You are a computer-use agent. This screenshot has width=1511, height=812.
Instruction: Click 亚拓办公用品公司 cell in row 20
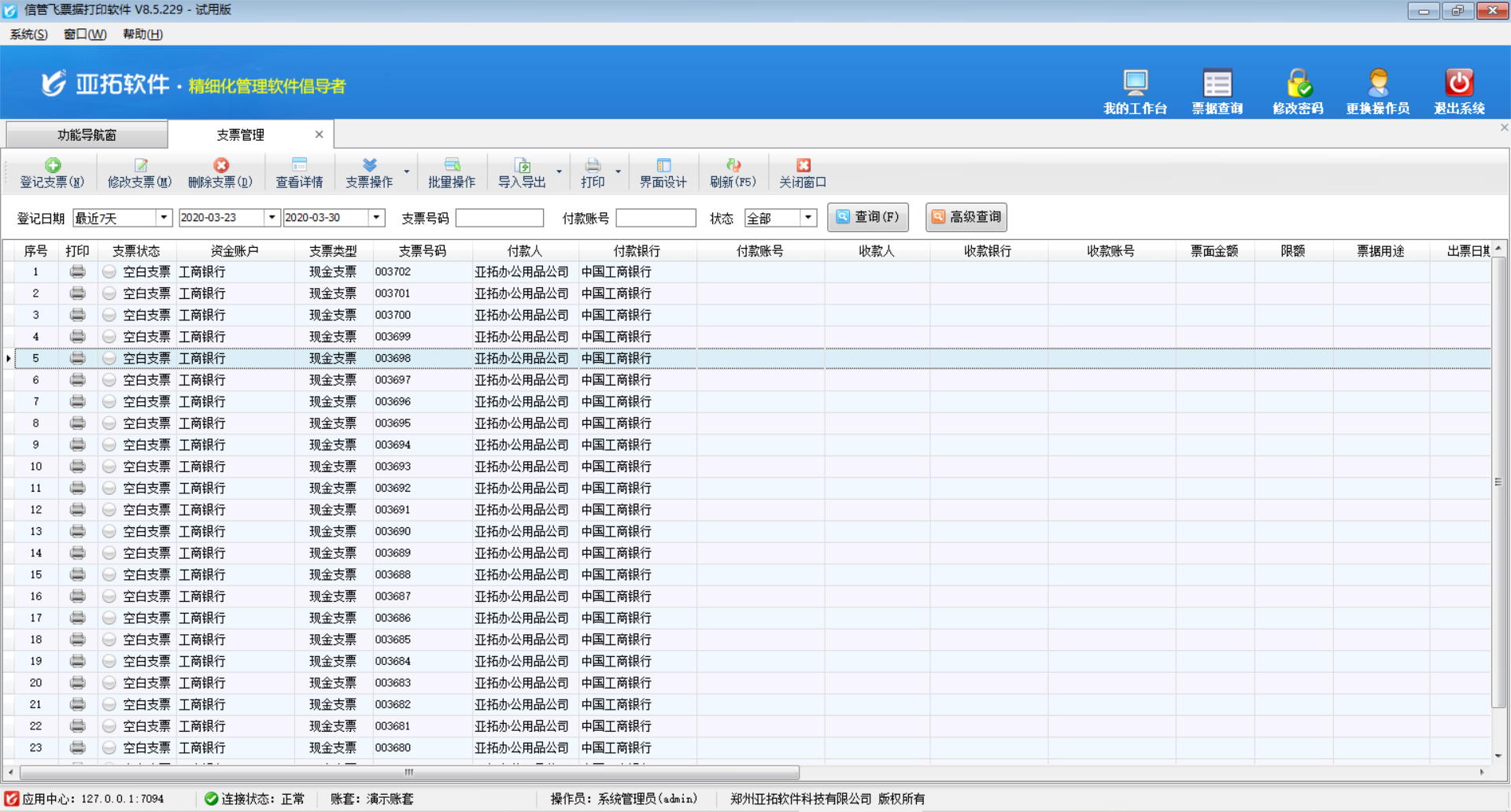(x=525, y=683)
